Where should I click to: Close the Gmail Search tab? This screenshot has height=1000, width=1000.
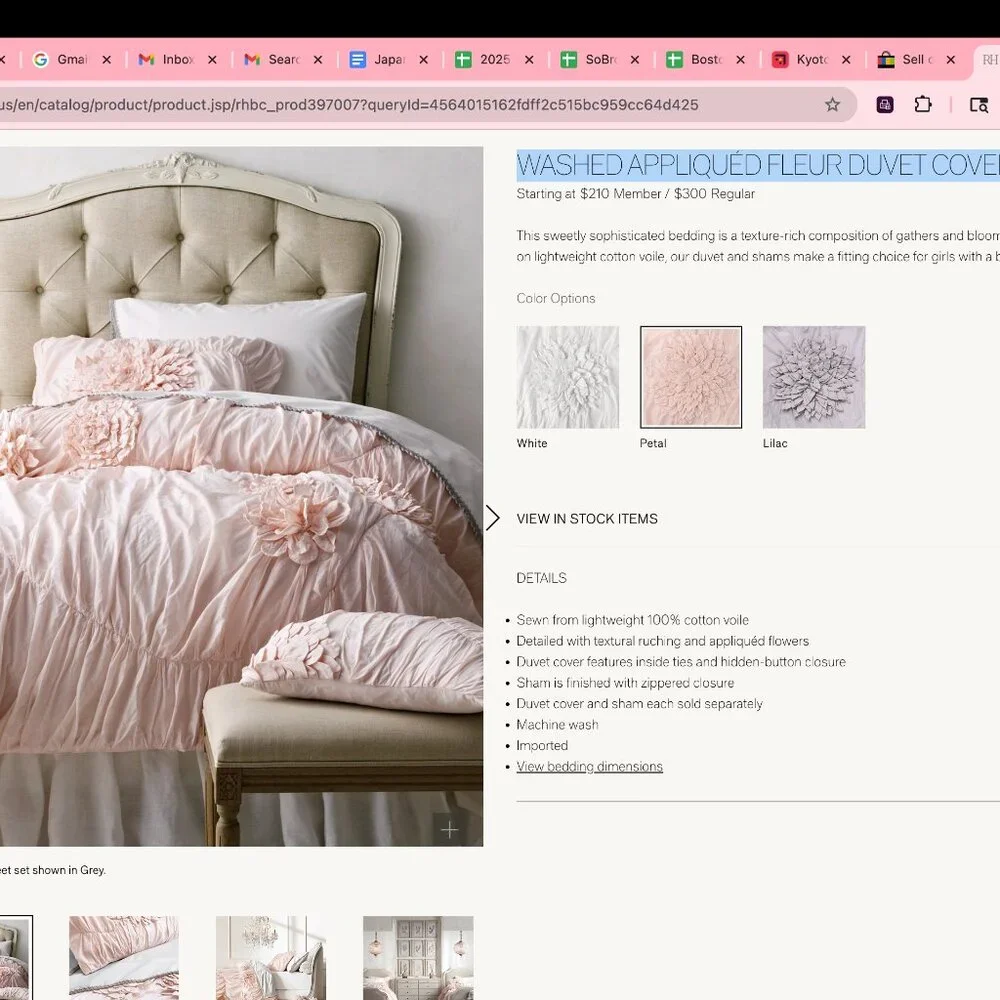pyautogui.click(x=318, y=59)
